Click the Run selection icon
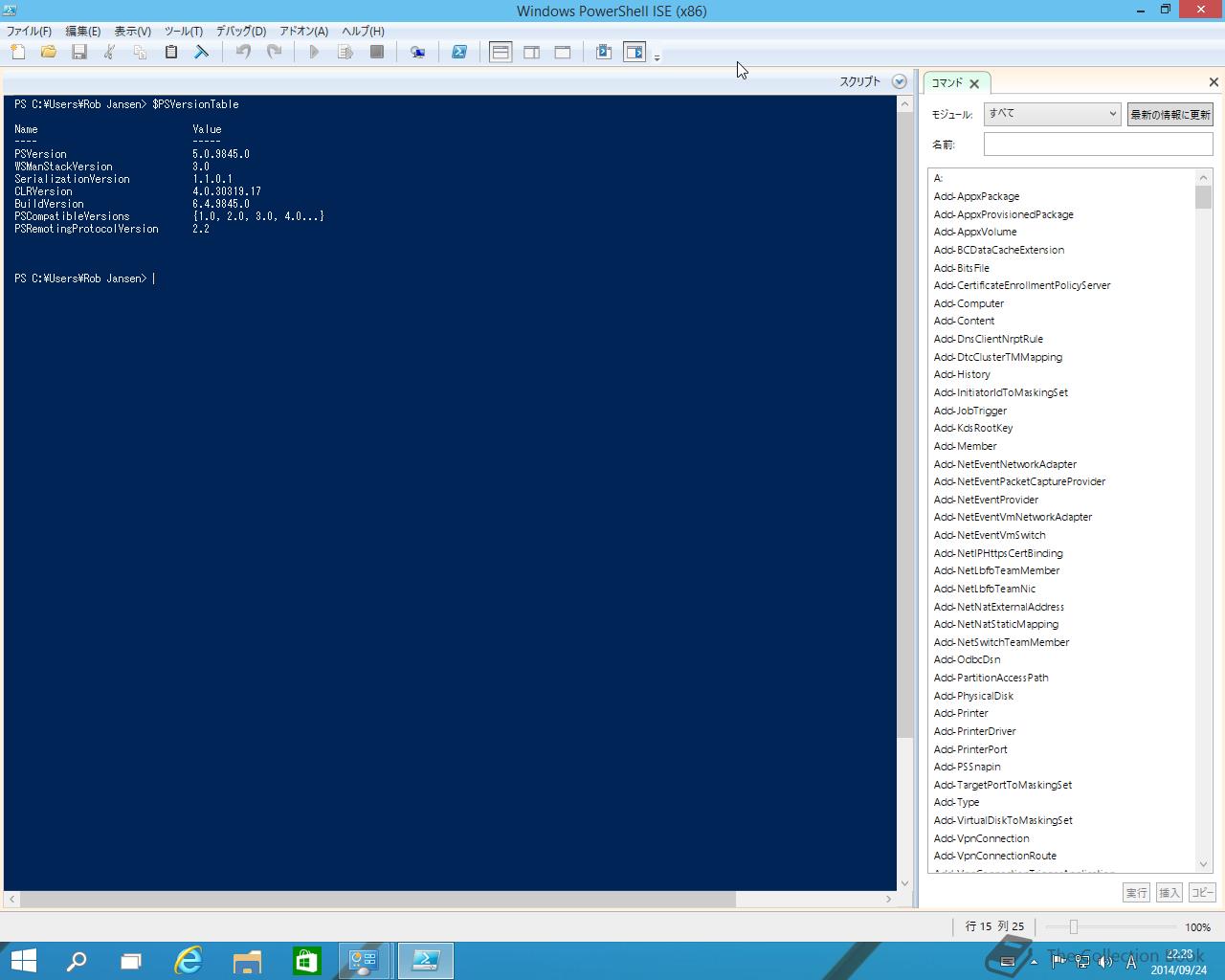The image size is (1225, 980). [x=345, y=52]
